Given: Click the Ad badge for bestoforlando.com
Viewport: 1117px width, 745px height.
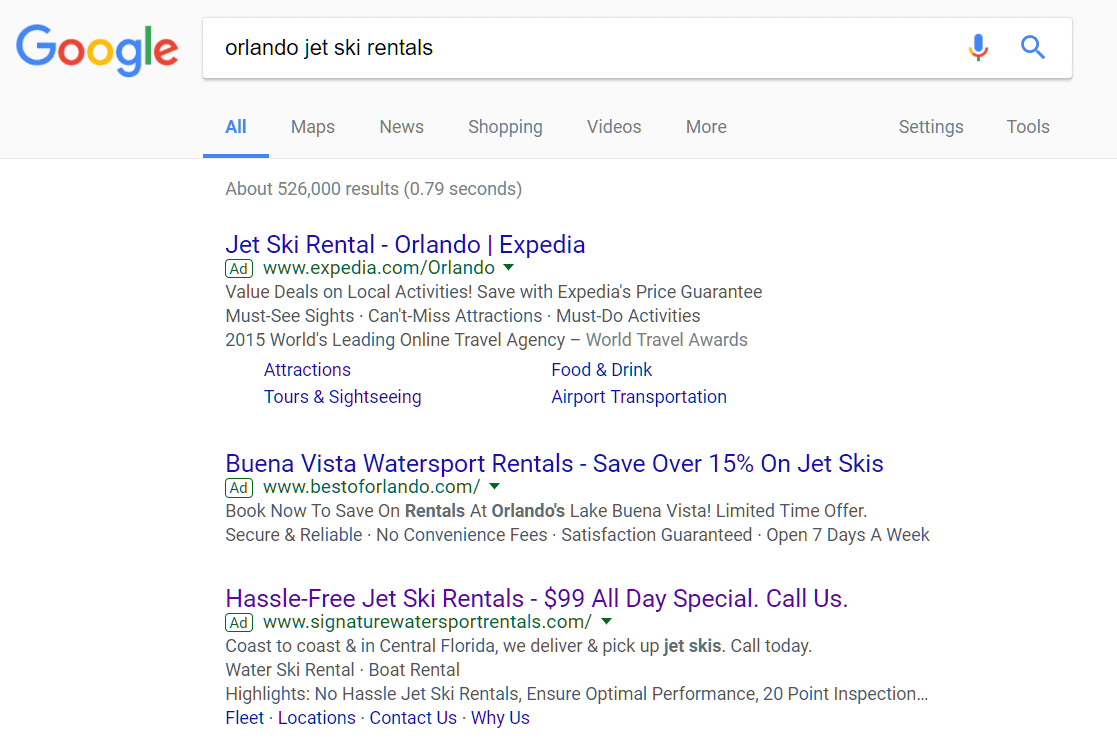Looking at the screenshot, I should pyautogui.click(x=239, y=488).
